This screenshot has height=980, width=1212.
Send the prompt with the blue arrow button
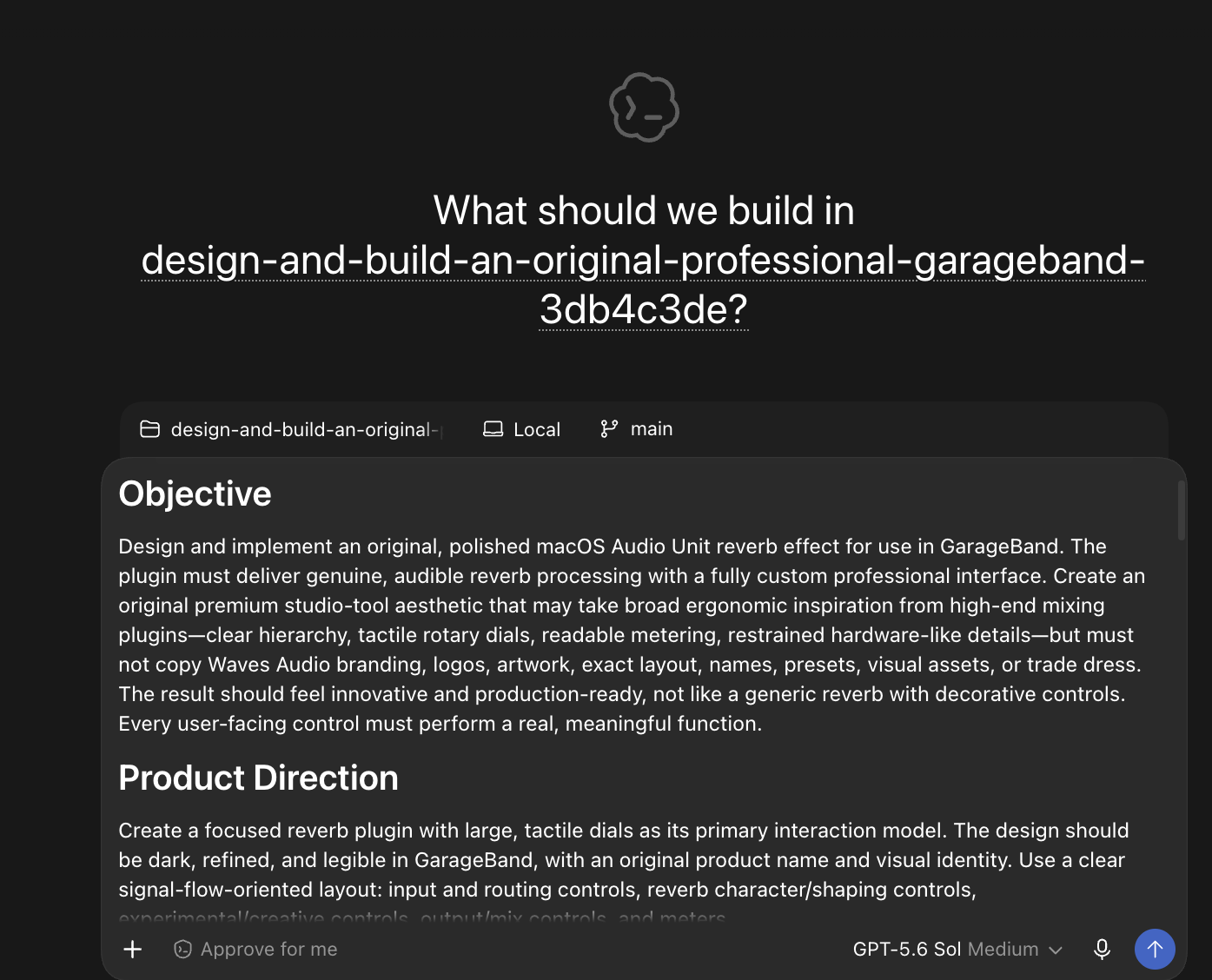(x=1155, y=949)
